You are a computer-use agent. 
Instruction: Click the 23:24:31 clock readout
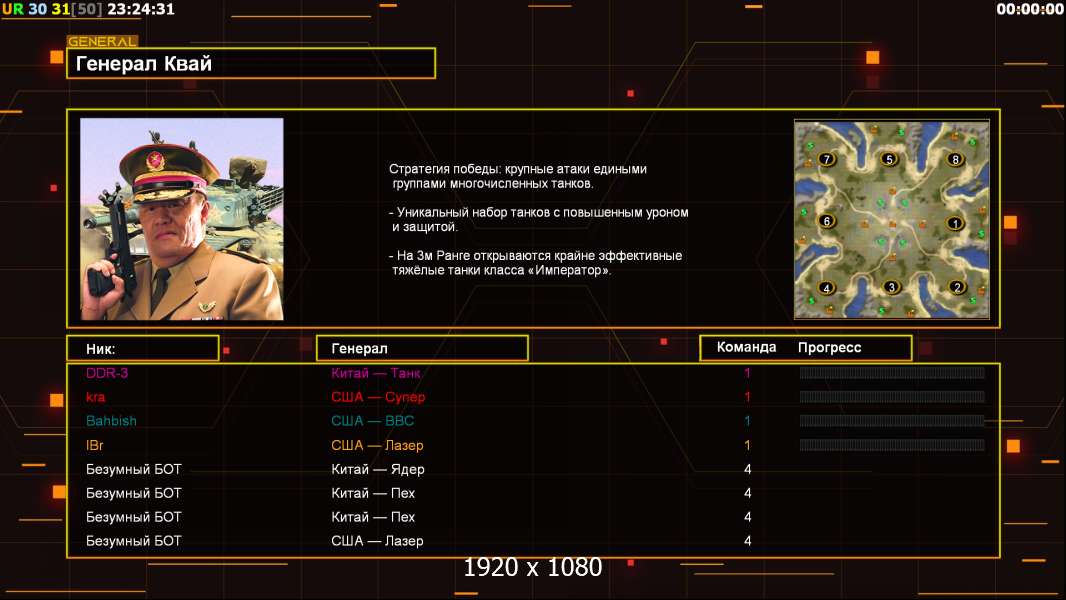point(141,9)
